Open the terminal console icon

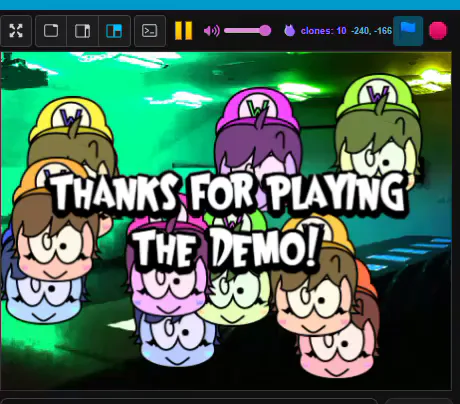(x=150, y=31)
